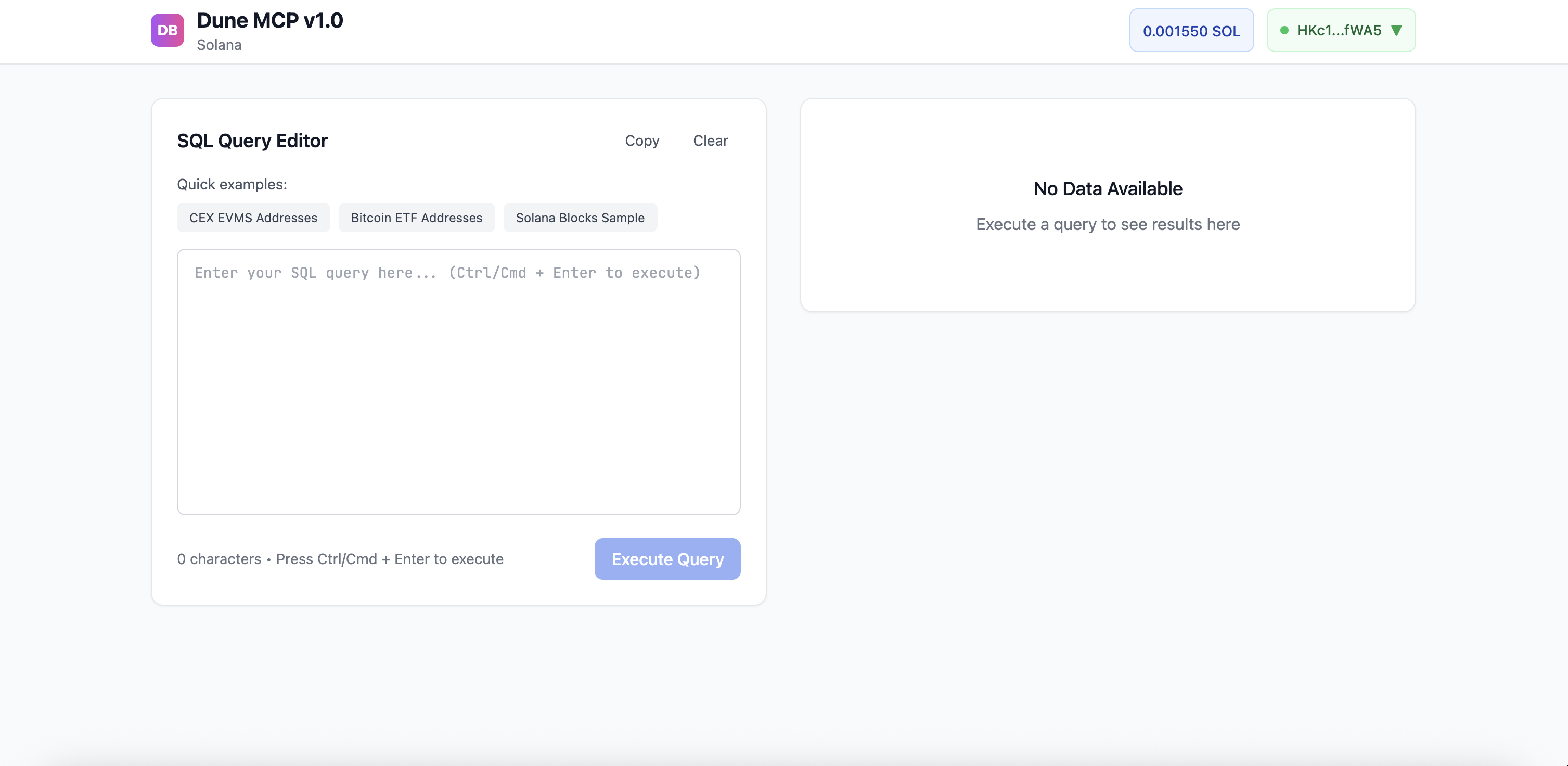
Task: Load the Solana Blocks Sample example
Action: [580, 218]
